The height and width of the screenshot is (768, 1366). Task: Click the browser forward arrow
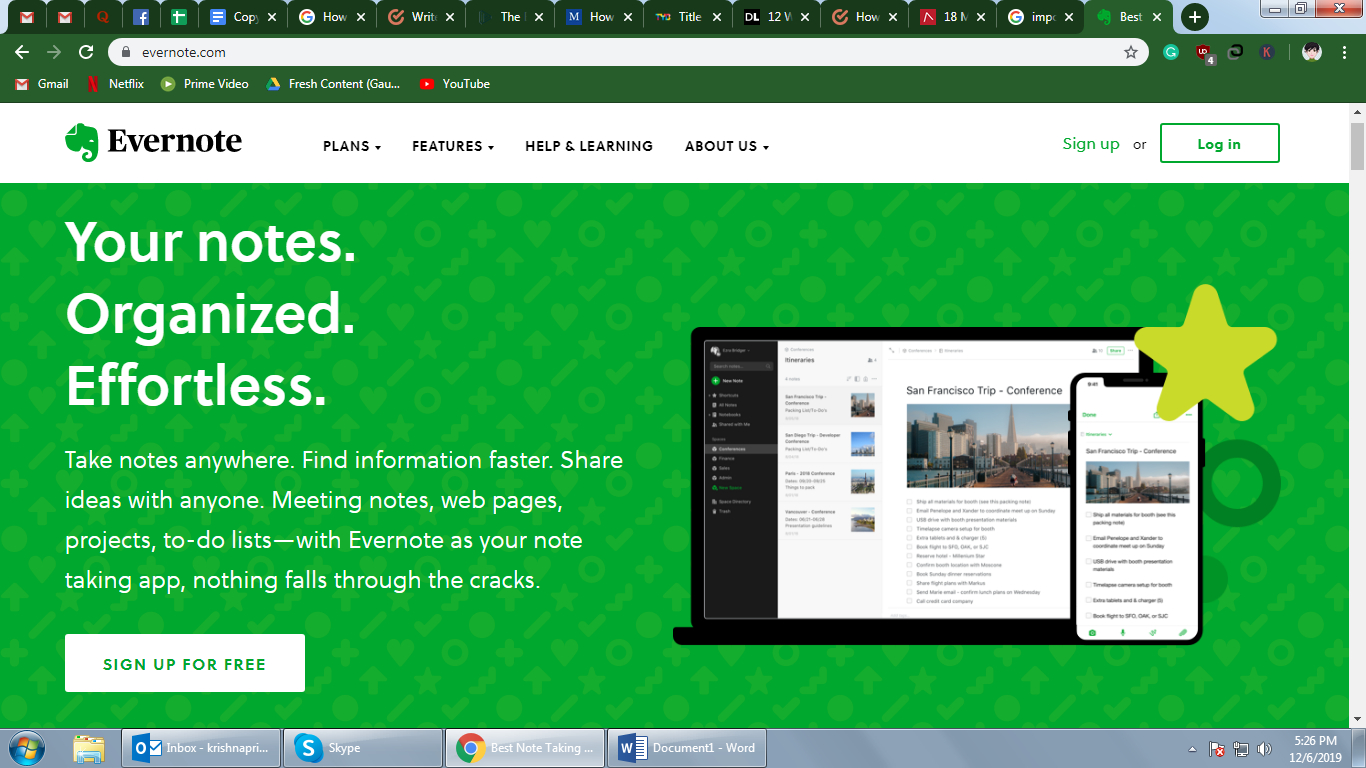tap(54, 52)
